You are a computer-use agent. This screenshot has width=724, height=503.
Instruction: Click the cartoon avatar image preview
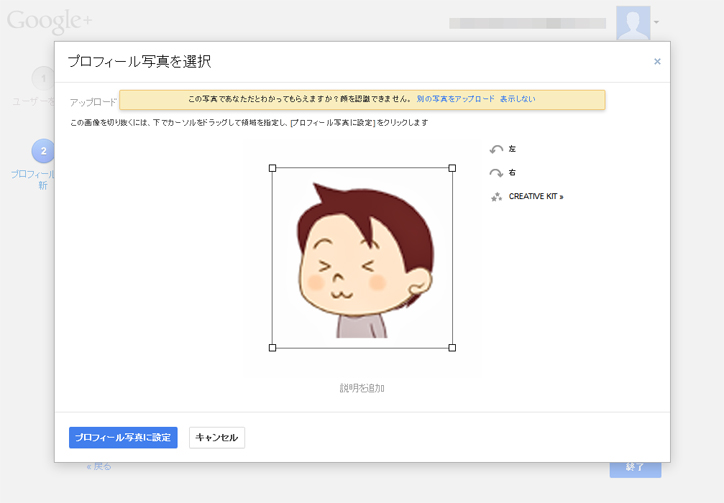tap(362, 258)
